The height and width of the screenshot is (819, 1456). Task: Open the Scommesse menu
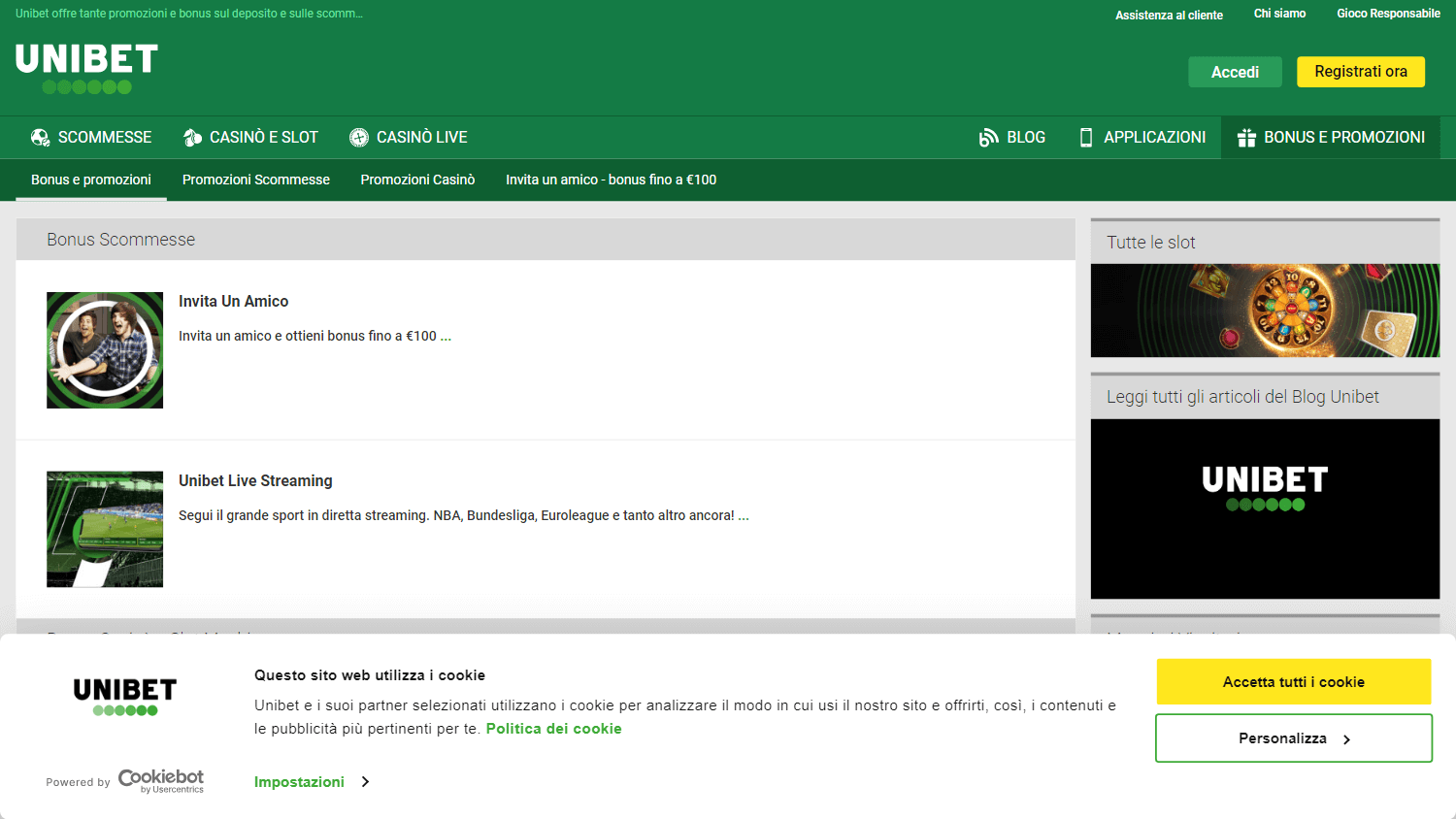pyautogui.click(x=91, y=138)
